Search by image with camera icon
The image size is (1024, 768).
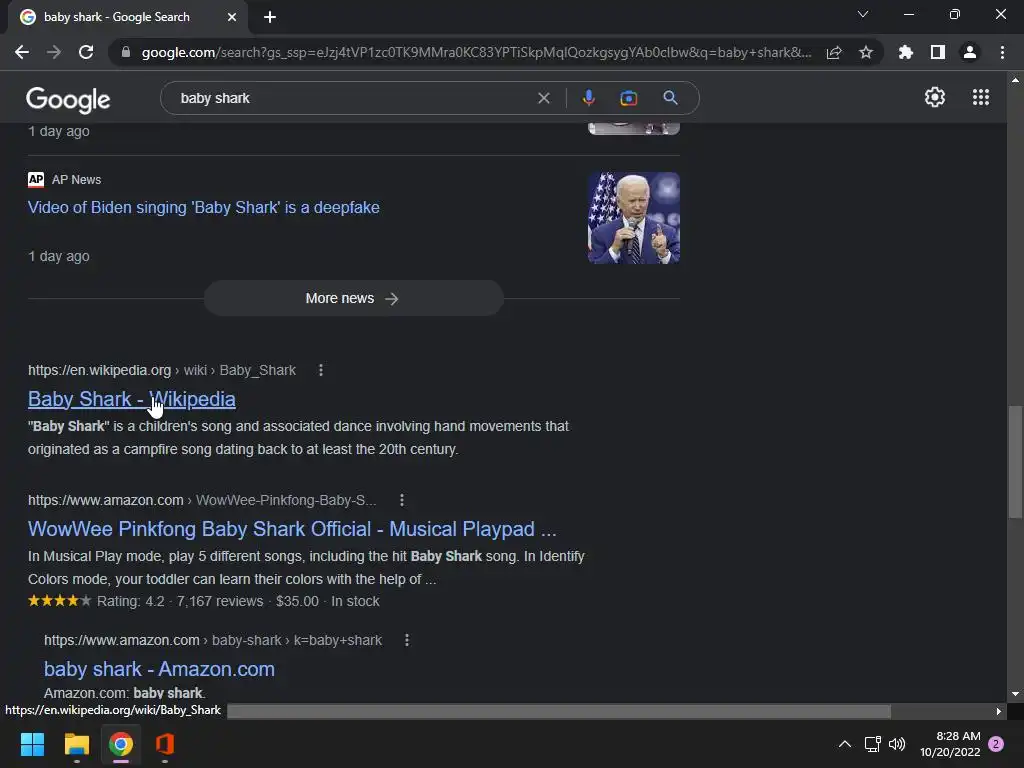628,98
